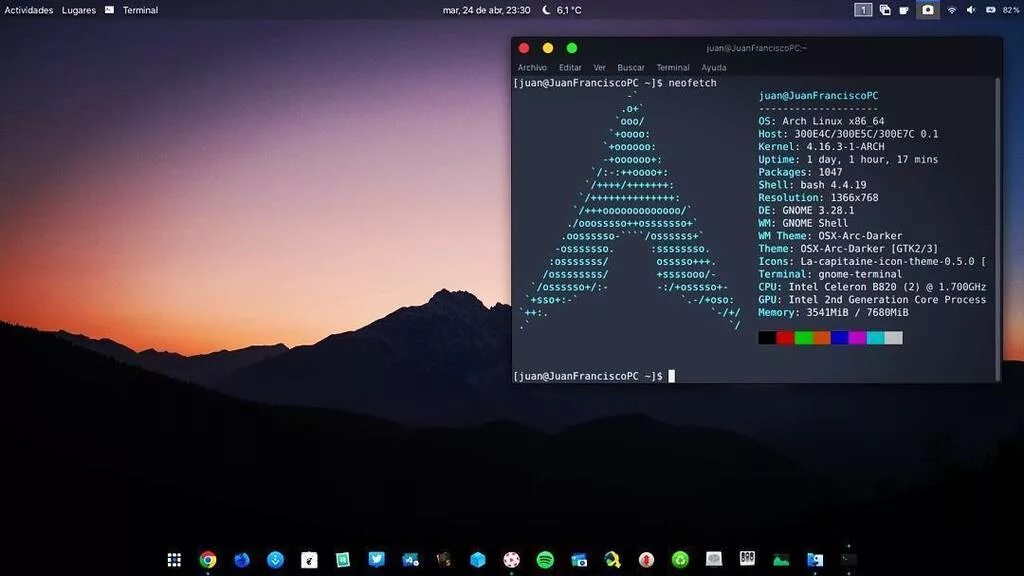Click the 'Shell: bash 4.4.19' line

(x=812, y=185)
